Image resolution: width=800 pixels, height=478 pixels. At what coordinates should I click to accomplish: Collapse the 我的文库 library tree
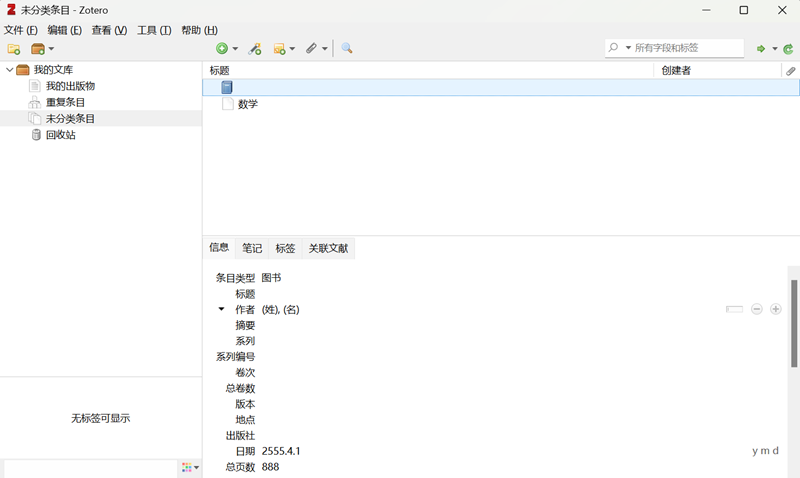(10, 70)
